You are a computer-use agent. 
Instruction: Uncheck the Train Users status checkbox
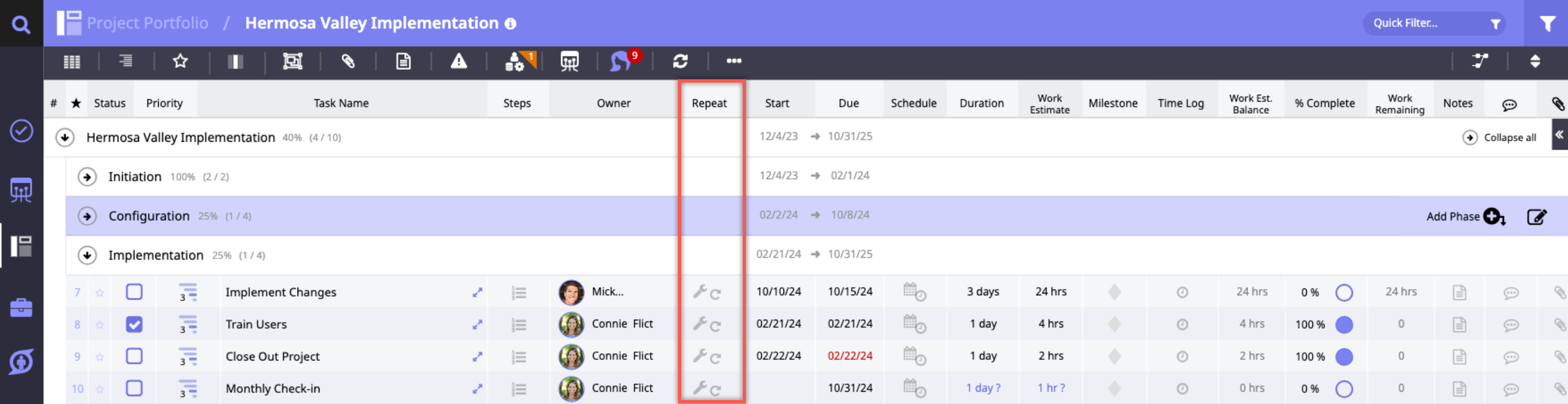tap(134, 324)
